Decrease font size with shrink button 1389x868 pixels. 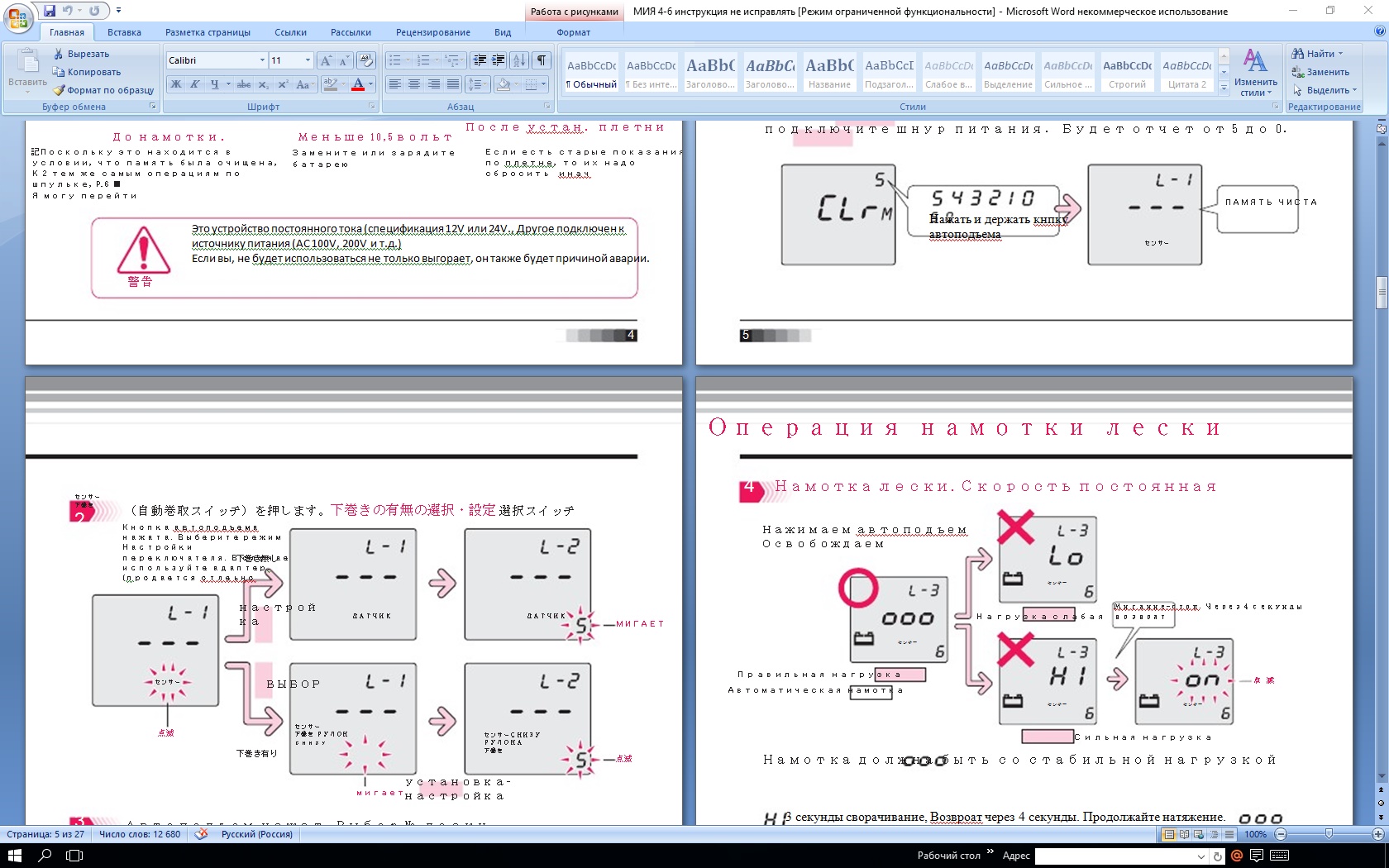[x=343, y=60]
